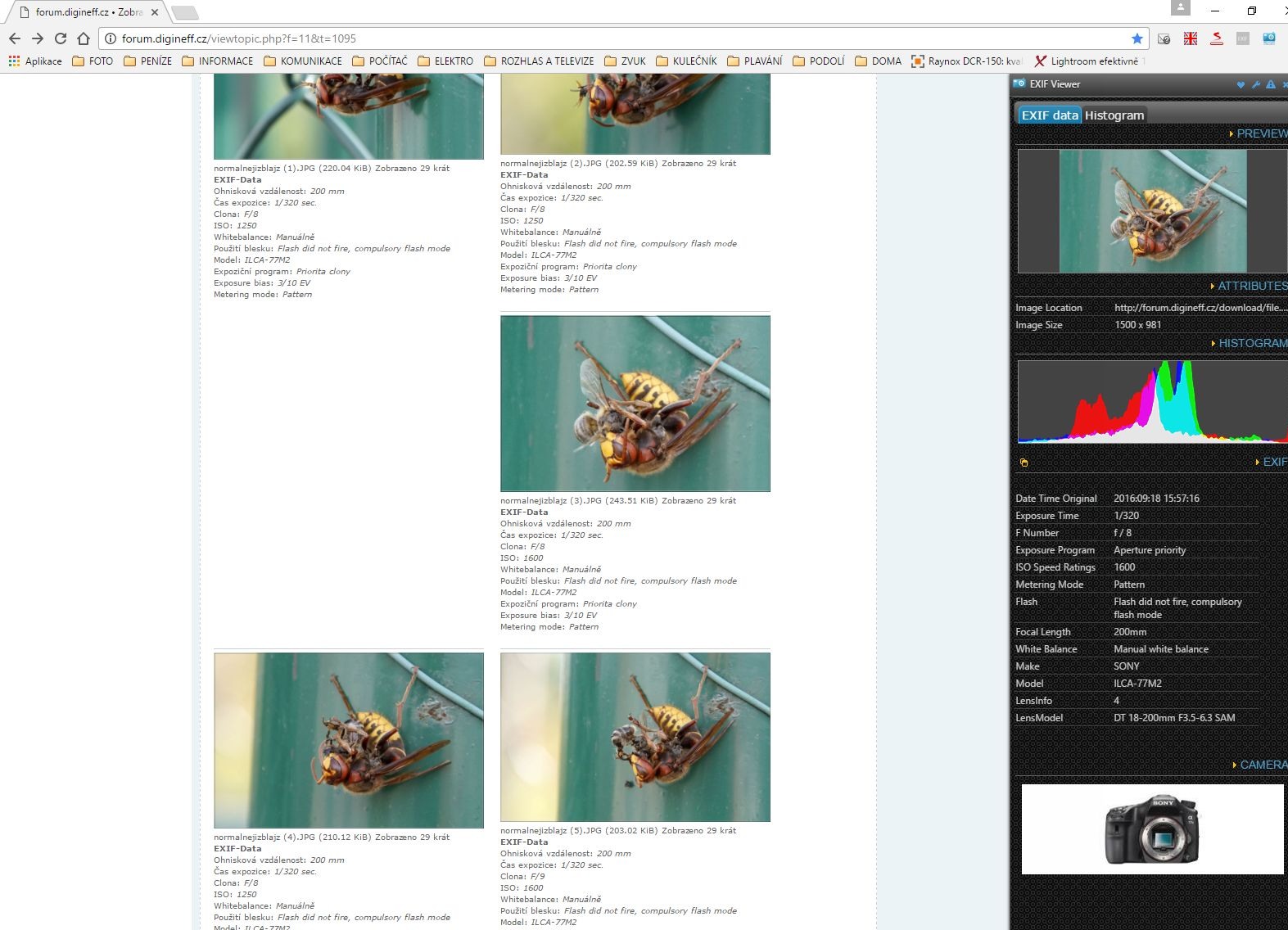The image size is (1288, 930).
Task: Open the FOTO bookmarks folder
Action: (93, 61)
